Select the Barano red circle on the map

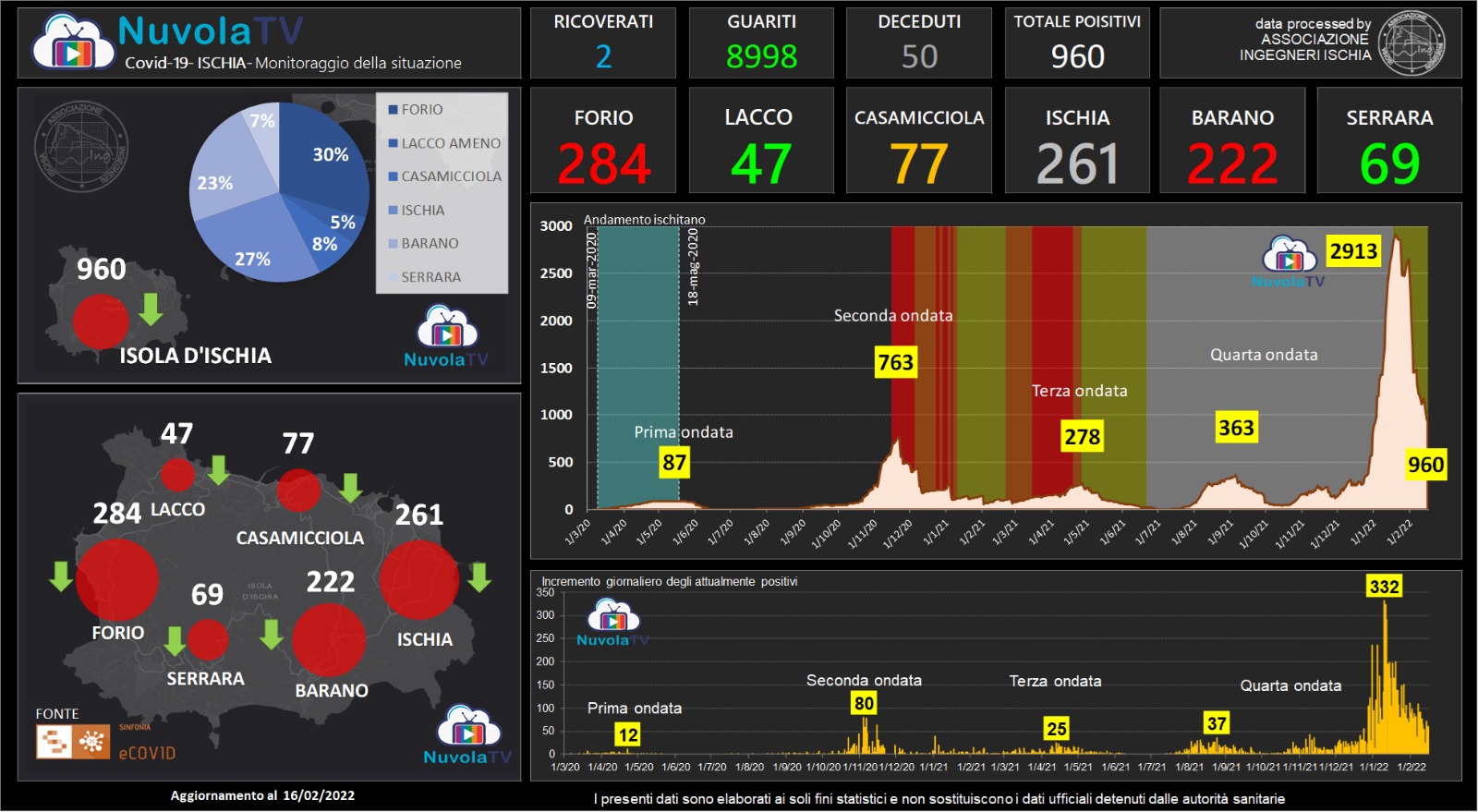coord(329,639)
